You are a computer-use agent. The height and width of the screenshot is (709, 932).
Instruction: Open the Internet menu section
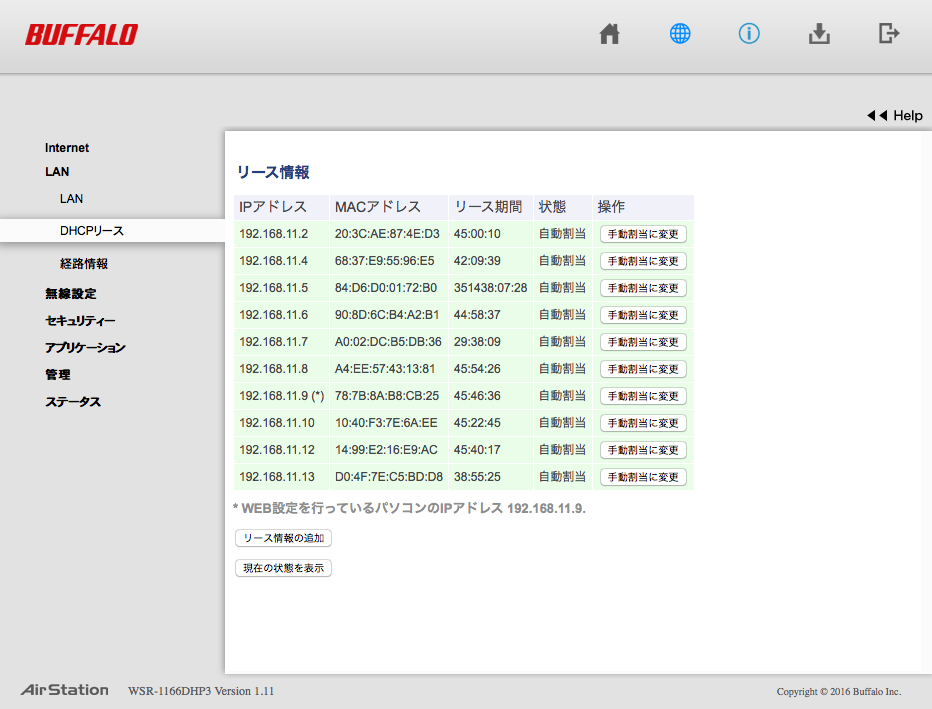[67, 147]
